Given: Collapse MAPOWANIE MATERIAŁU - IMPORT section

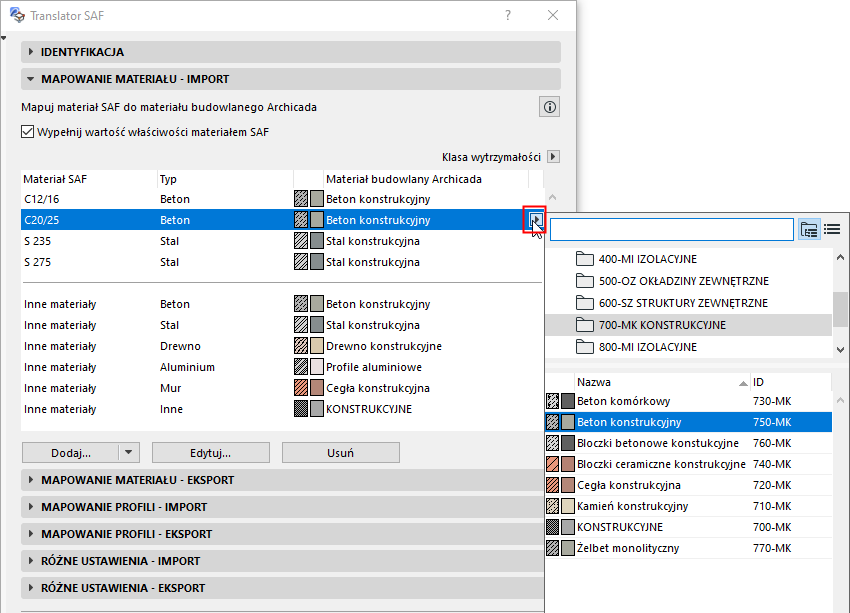Looking at the screenshot, I should pyautogui.click(x=291, y=79).
